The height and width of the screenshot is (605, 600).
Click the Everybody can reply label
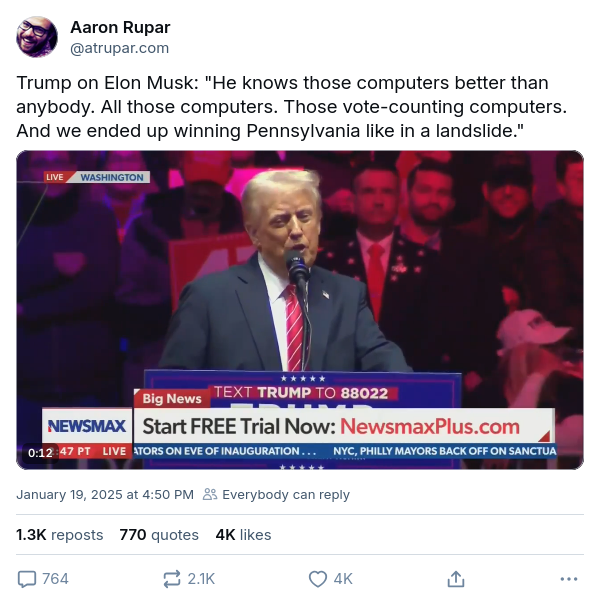tap(286, 495)
